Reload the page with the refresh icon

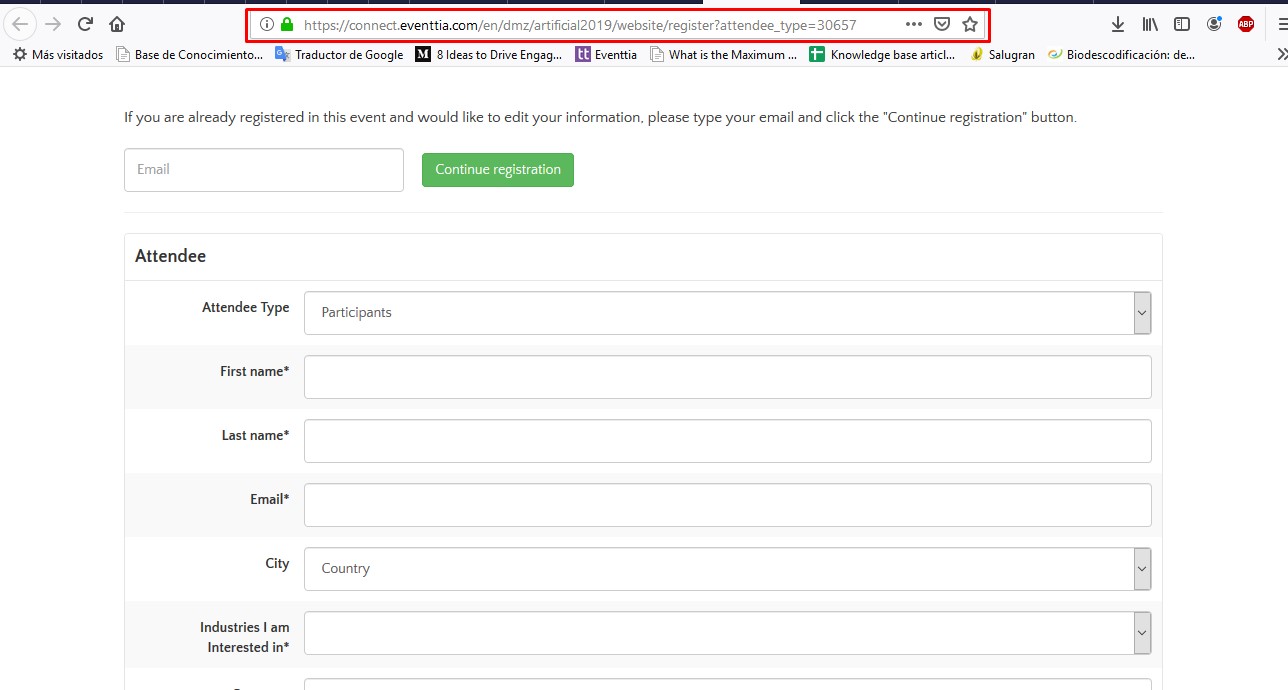[86, 24]
